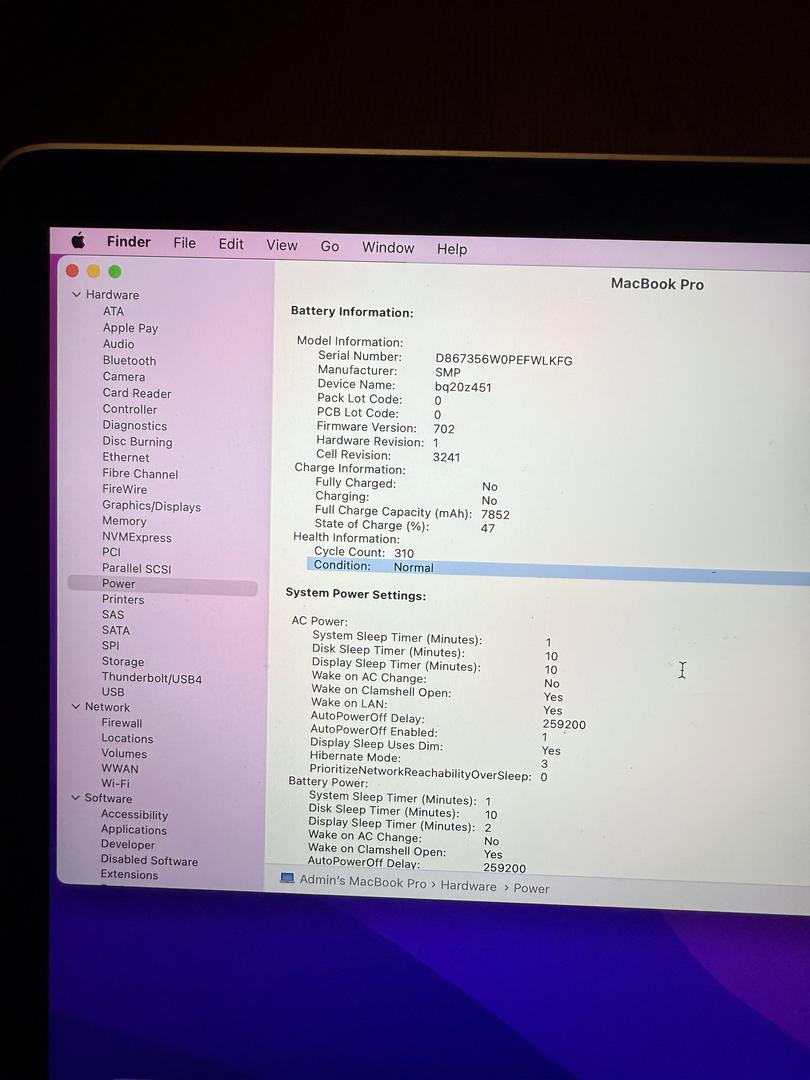The width and height of the screenshot is (810, 1080).
Task: Select Locations under Network
Action: [127, 738]
